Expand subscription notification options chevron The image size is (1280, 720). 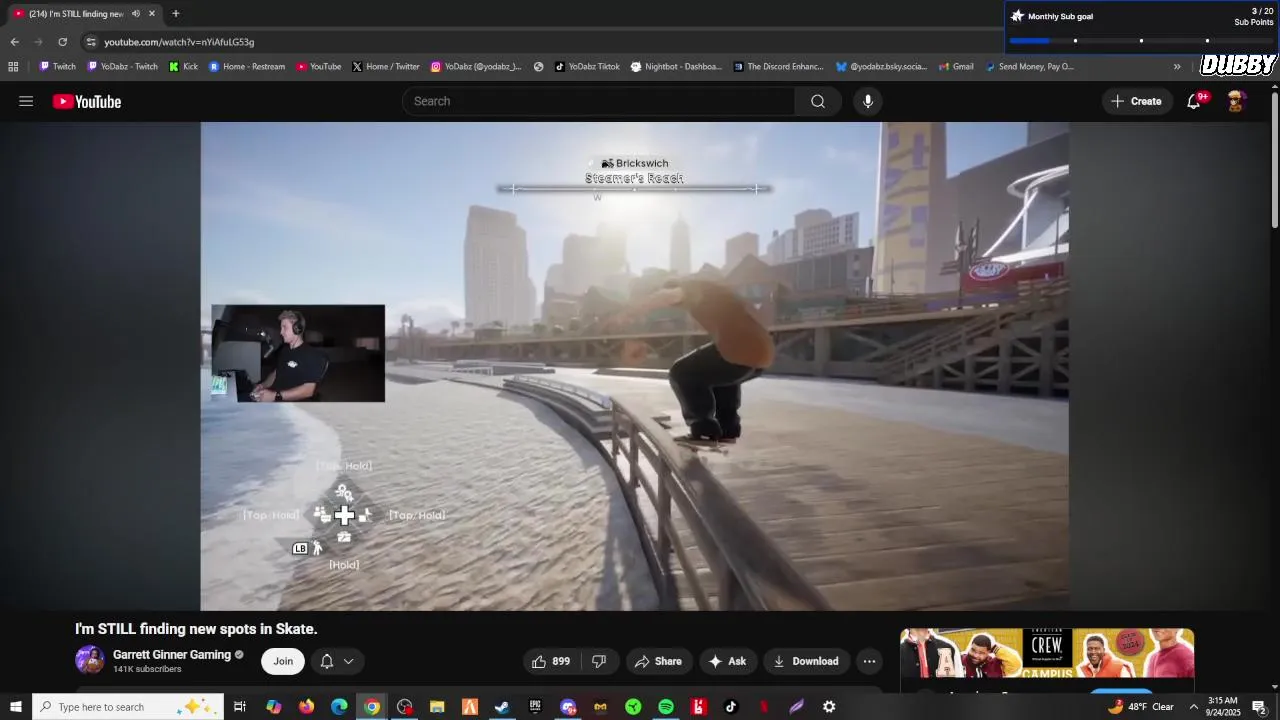click(348, 661)
